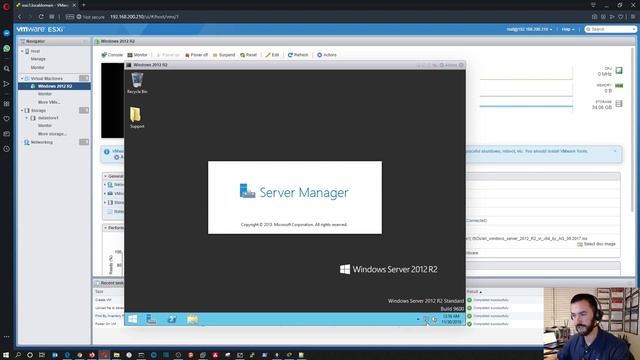Collapse the Virtual Machines tree node

(22, 78)
